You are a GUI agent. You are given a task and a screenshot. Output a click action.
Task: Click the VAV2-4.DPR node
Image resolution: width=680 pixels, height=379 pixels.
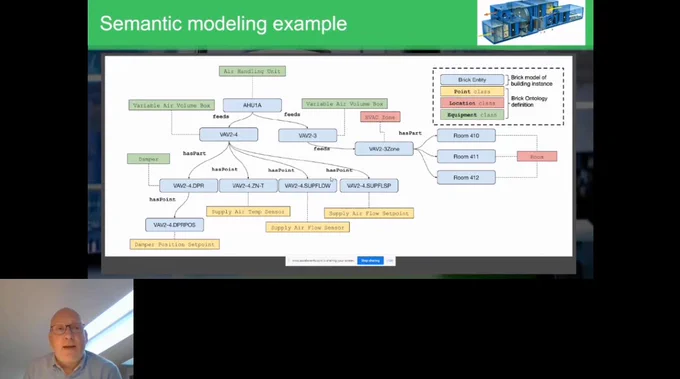[189, 186]
